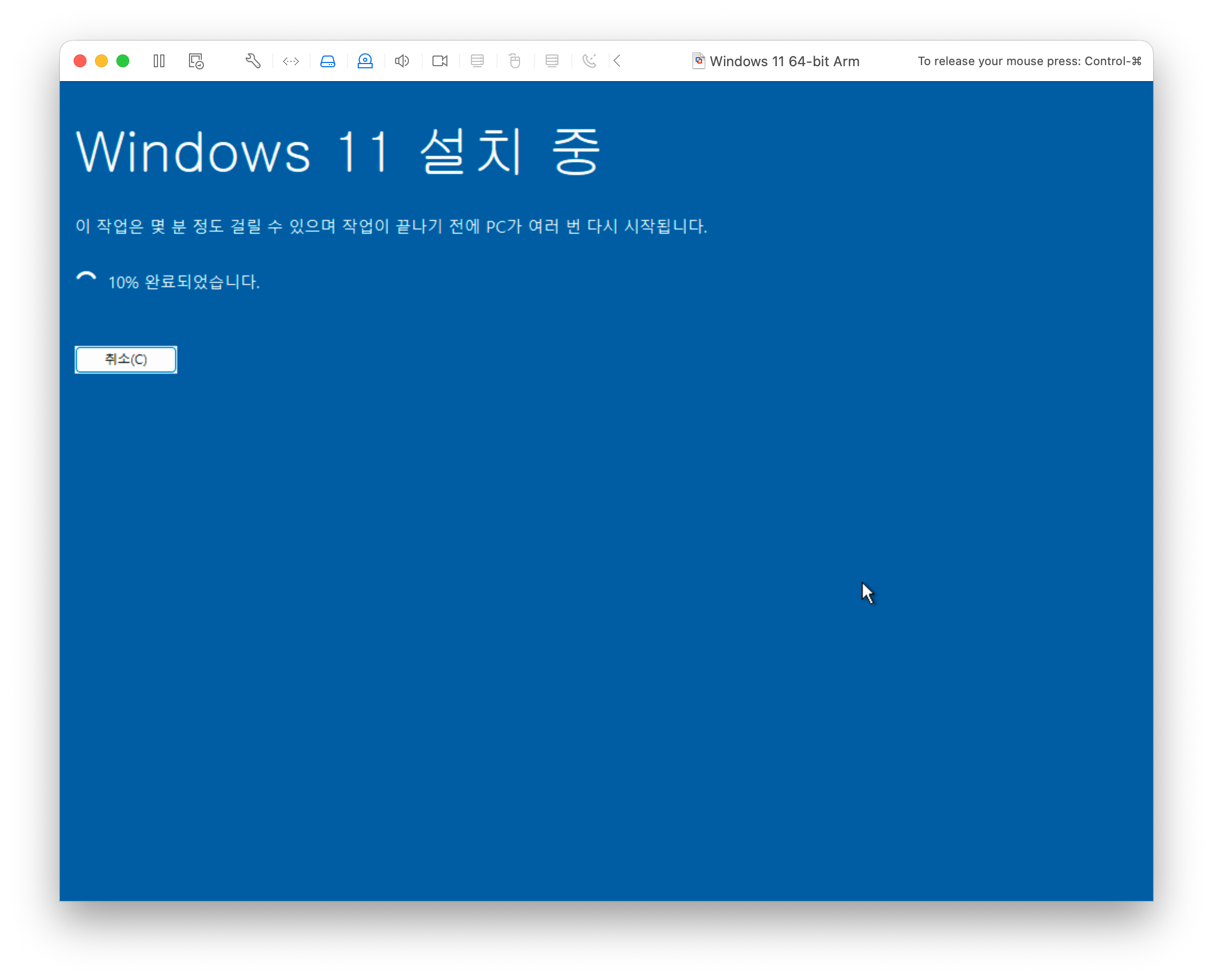Click the greyed-out phone device icon

coord(589,61)
